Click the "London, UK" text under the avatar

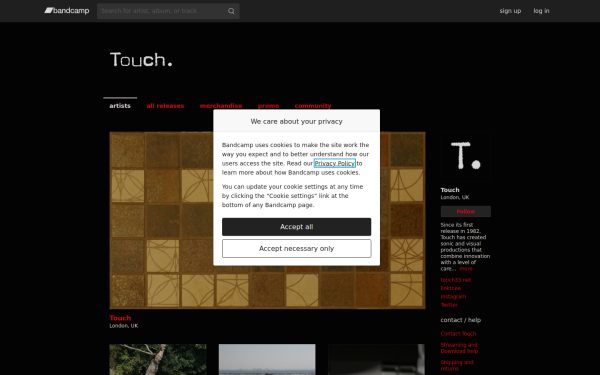455,197
